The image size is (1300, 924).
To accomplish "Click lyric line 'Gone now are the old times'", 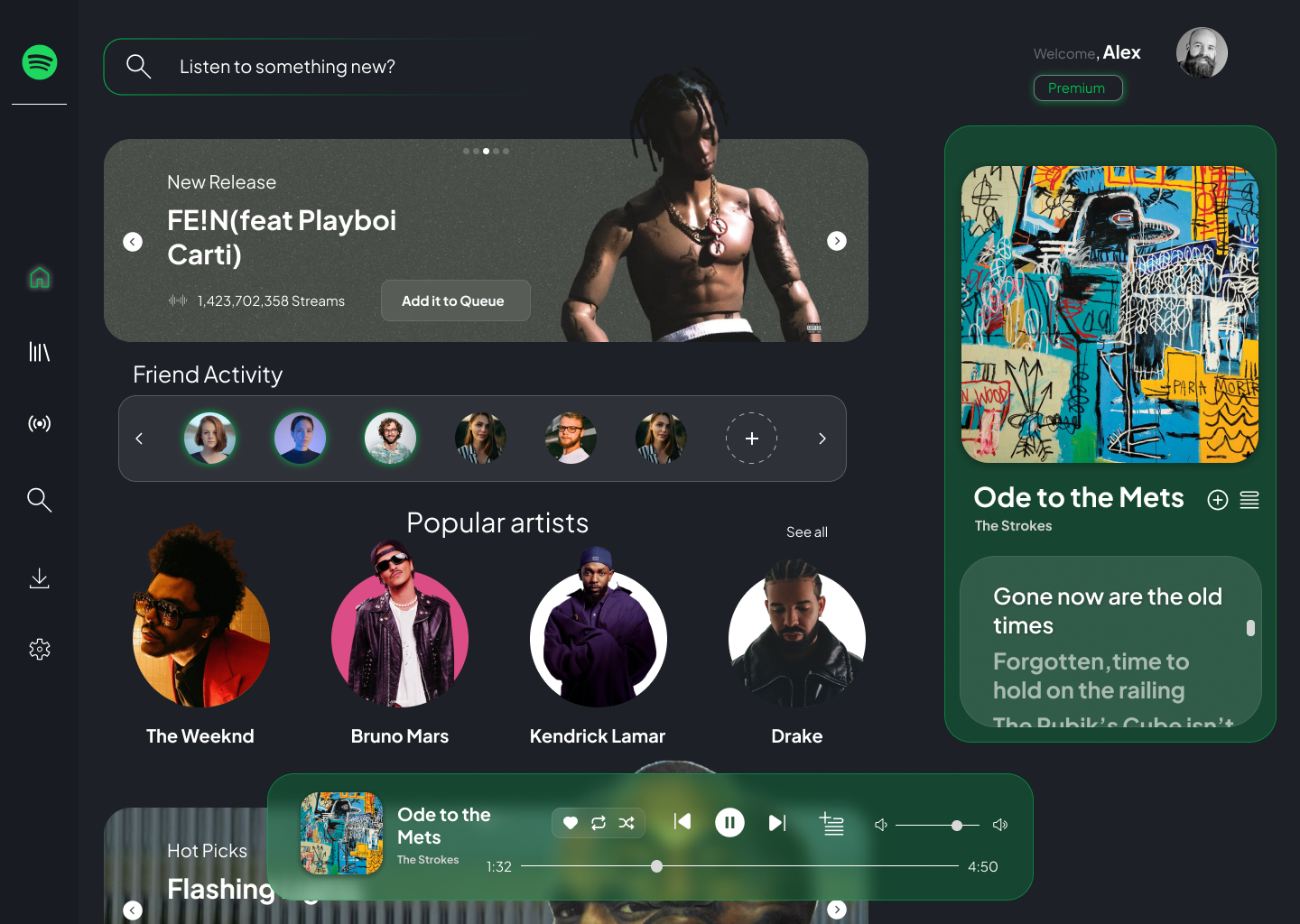I will point(1108,611).
